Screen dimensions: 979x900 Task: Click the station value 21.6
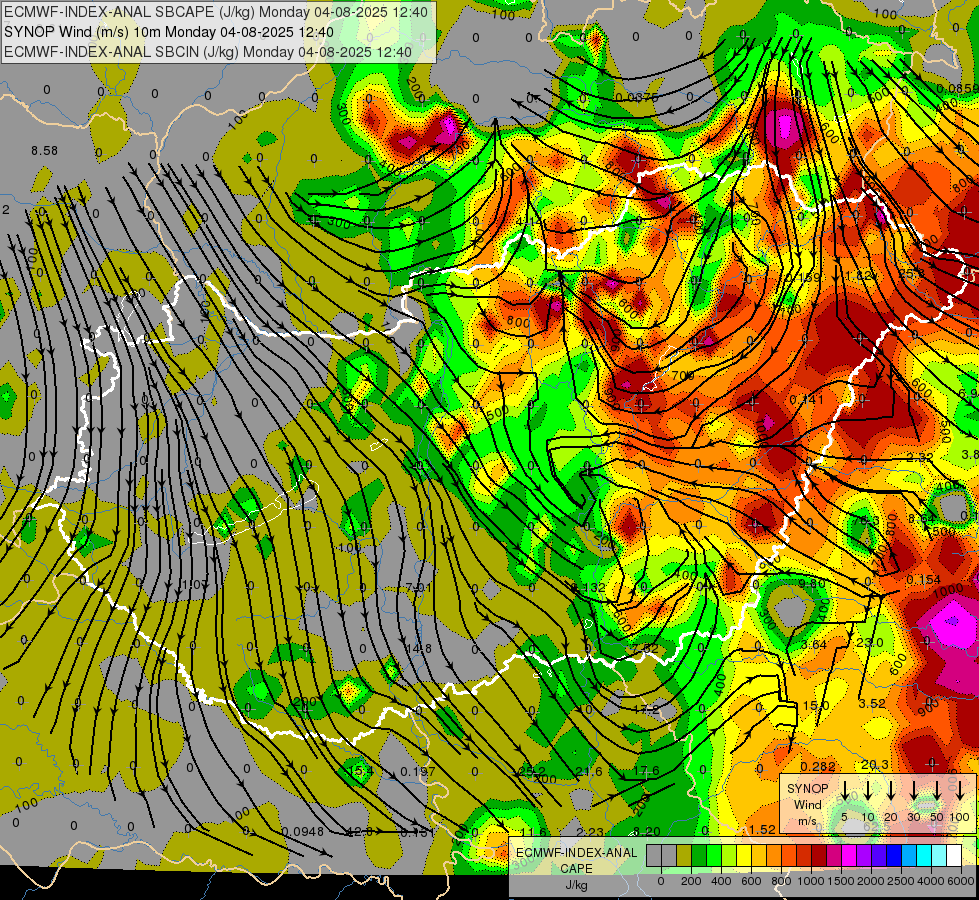click(589, 771)
